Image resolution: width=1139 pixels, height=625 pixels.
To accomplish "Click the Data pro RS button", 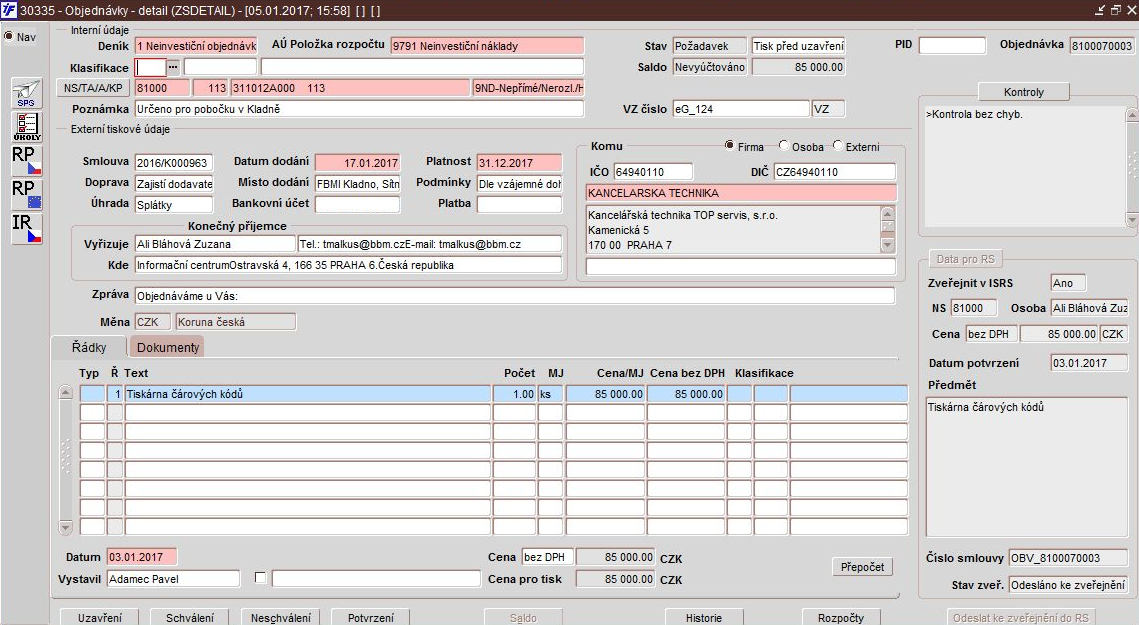I will click(965, 259).
